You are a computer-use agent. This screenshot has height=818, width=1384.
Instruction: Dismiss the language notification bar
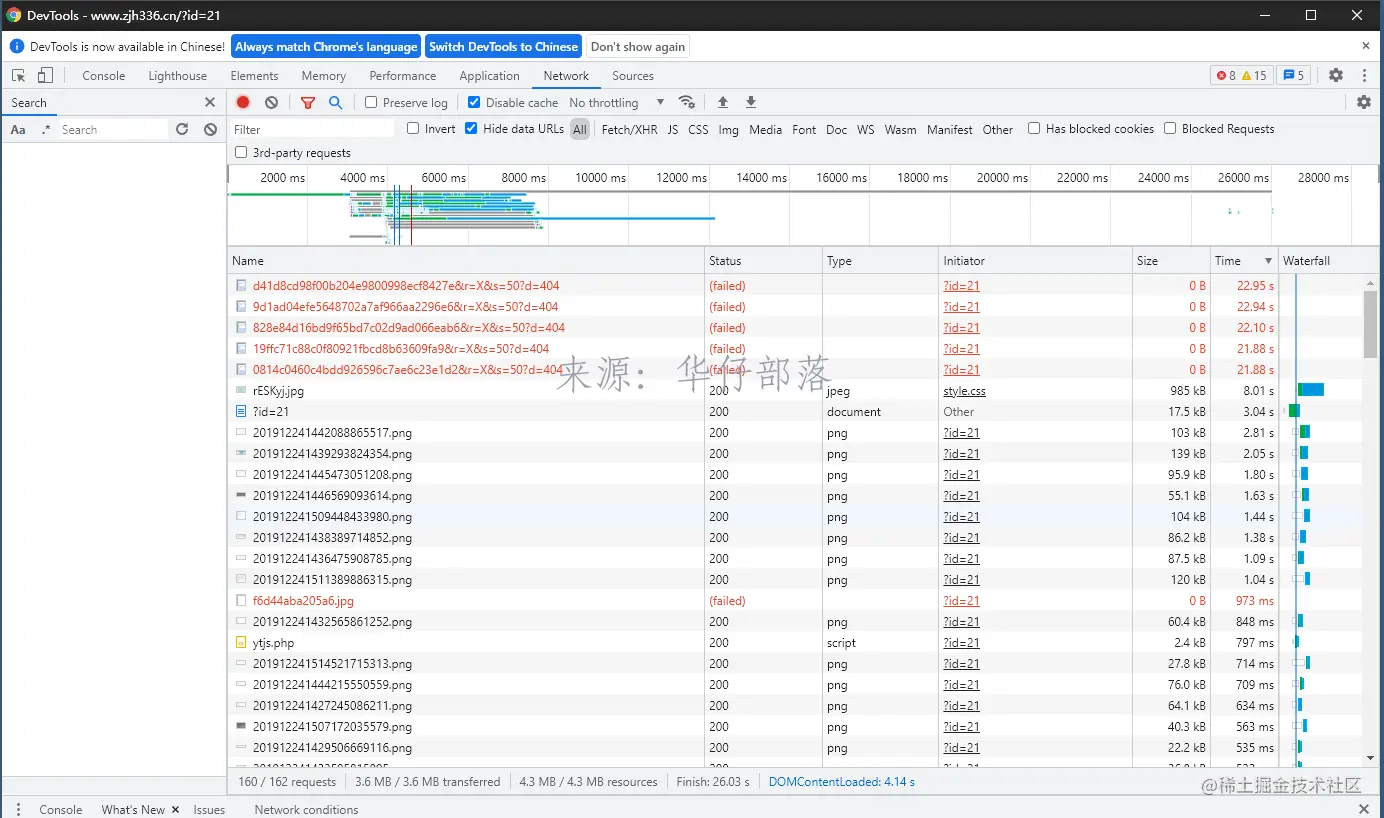pos(1366,46)
